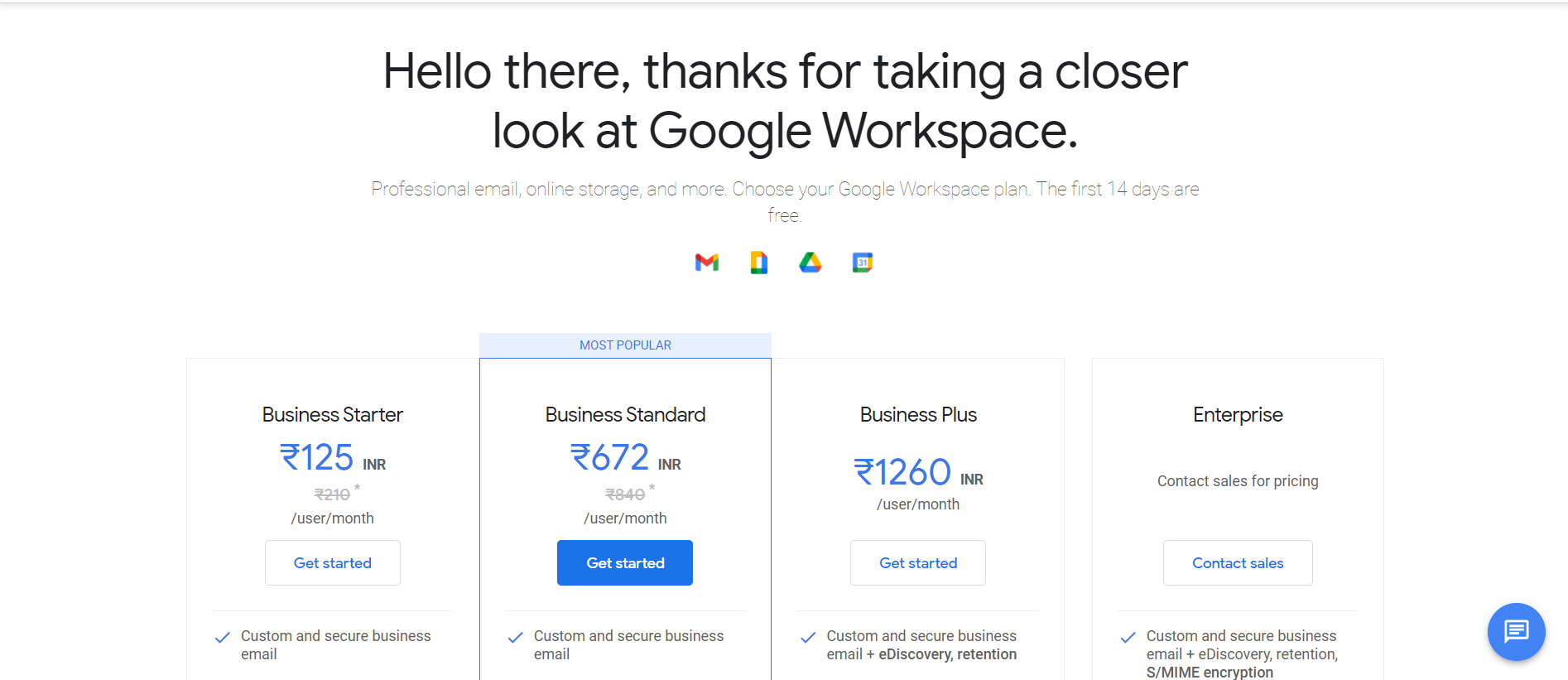
Task: Click the ₹1260 Business Plus price
Action: coord(903,473)
